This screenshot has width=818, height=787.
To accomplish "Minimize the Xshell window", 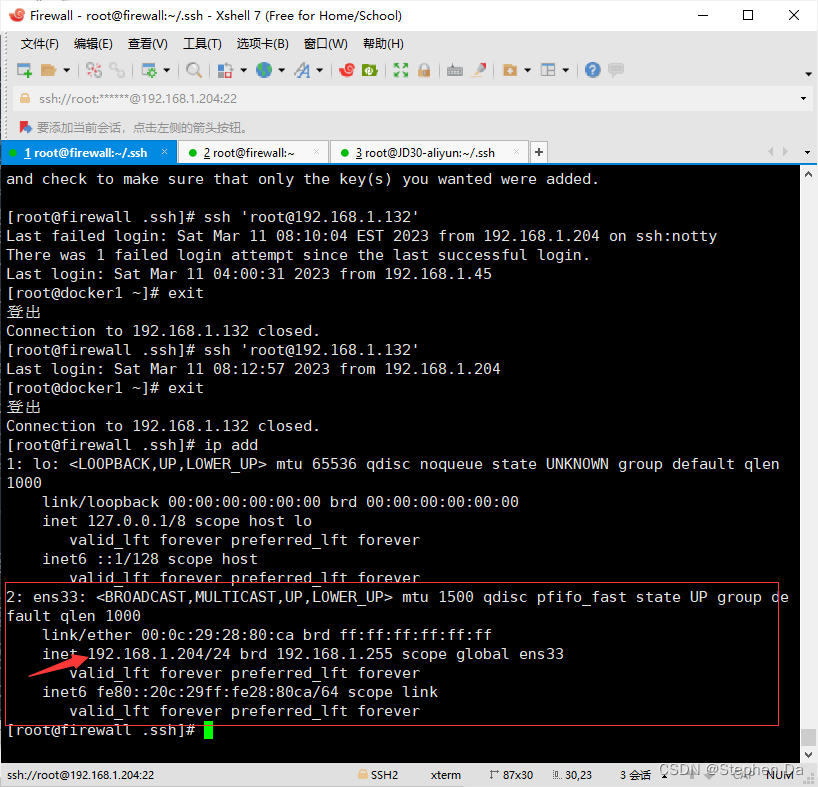I will tap(703, 15).
